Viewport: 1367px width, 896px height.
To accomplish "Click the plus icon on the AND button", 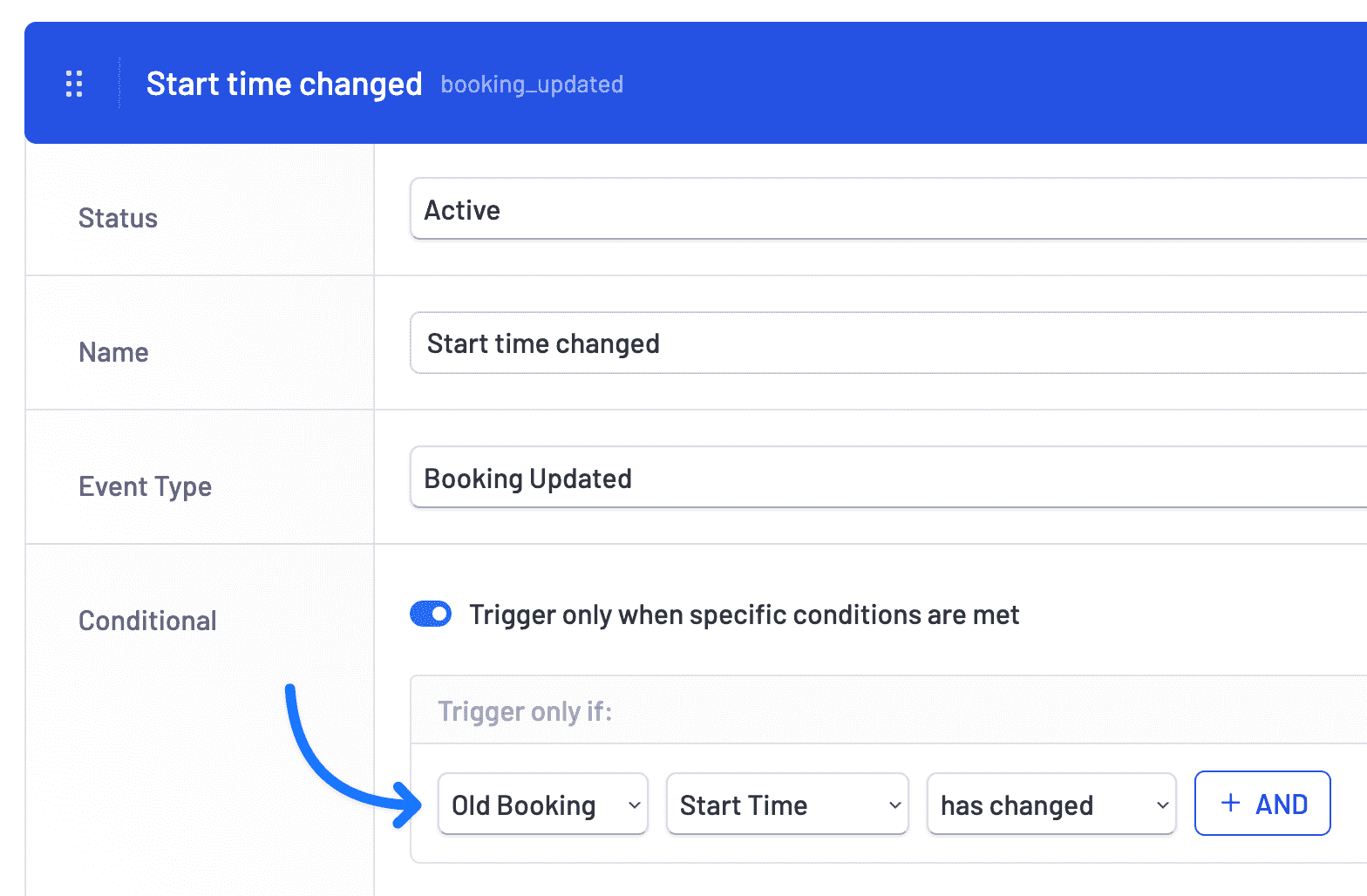I will tap(1229, 803).
